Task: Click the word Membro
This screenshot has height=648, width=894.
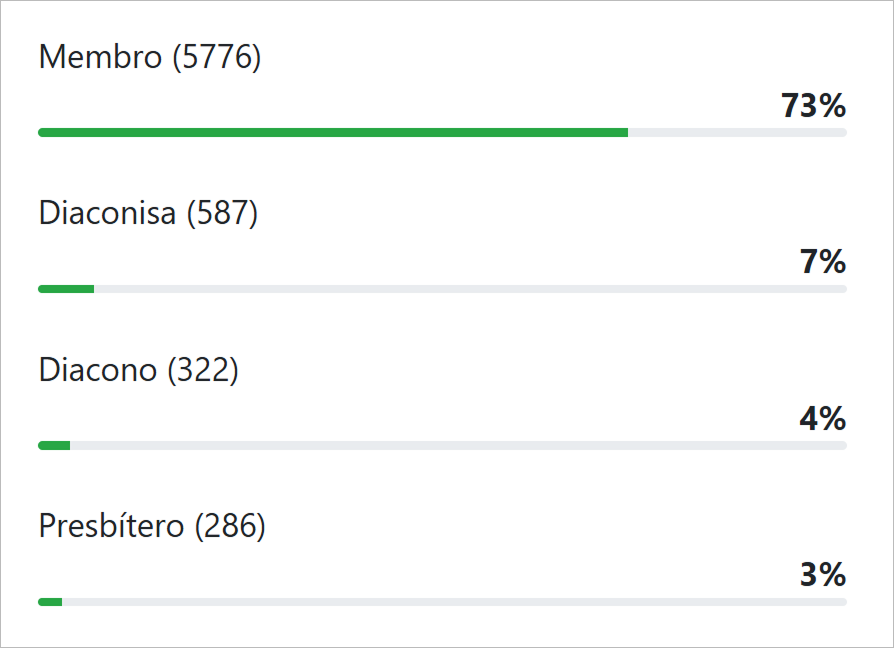Action: point(99,58)
